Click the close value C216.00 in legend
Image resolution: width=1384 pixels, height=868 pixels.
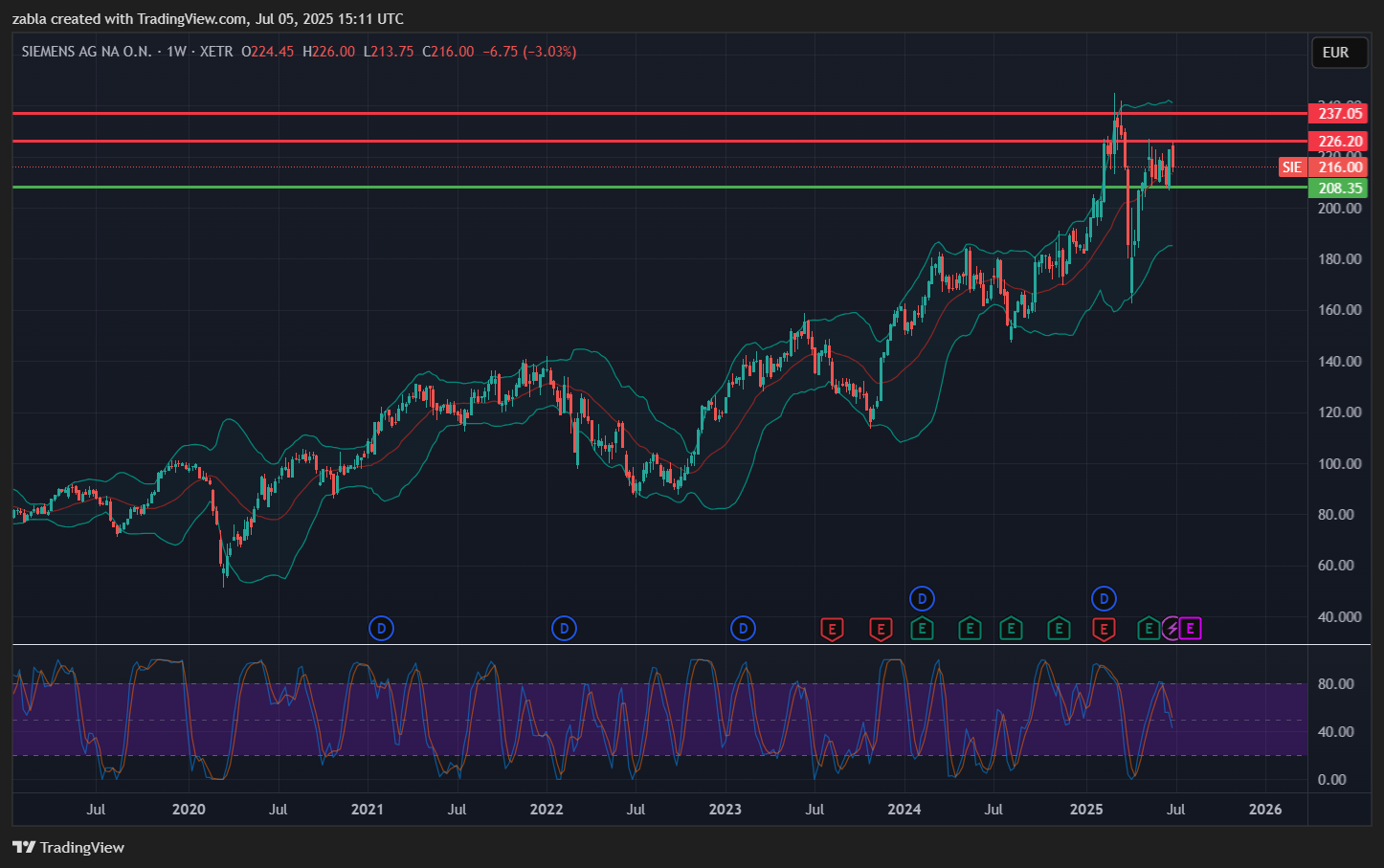pos(448,52)
